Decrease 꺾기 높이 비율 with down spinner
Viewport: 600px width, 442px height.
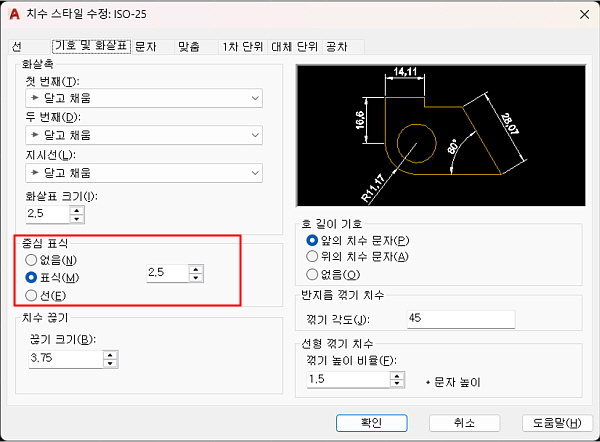point(397,384)
